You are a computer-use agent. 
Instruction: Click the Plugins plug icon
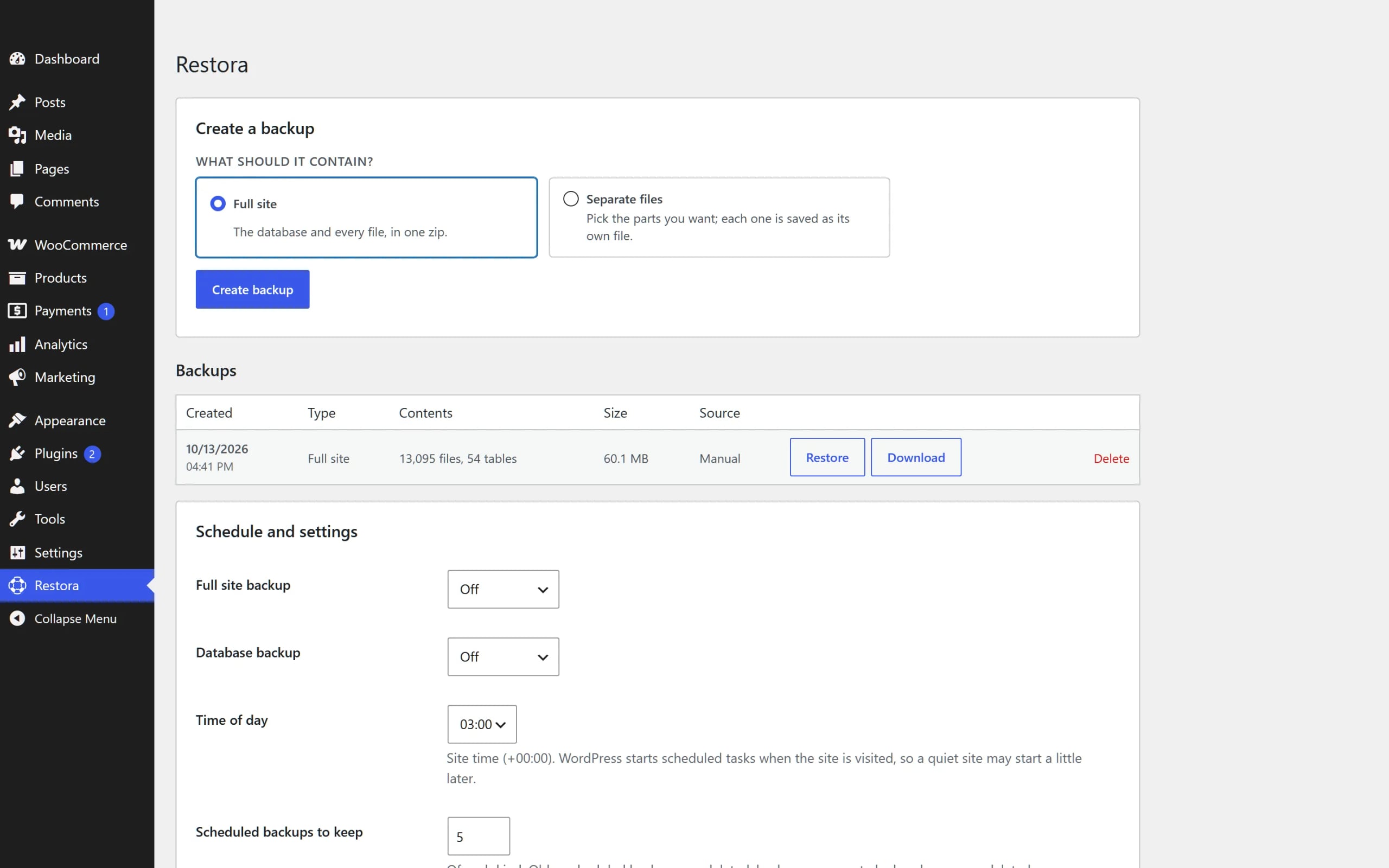17,454
